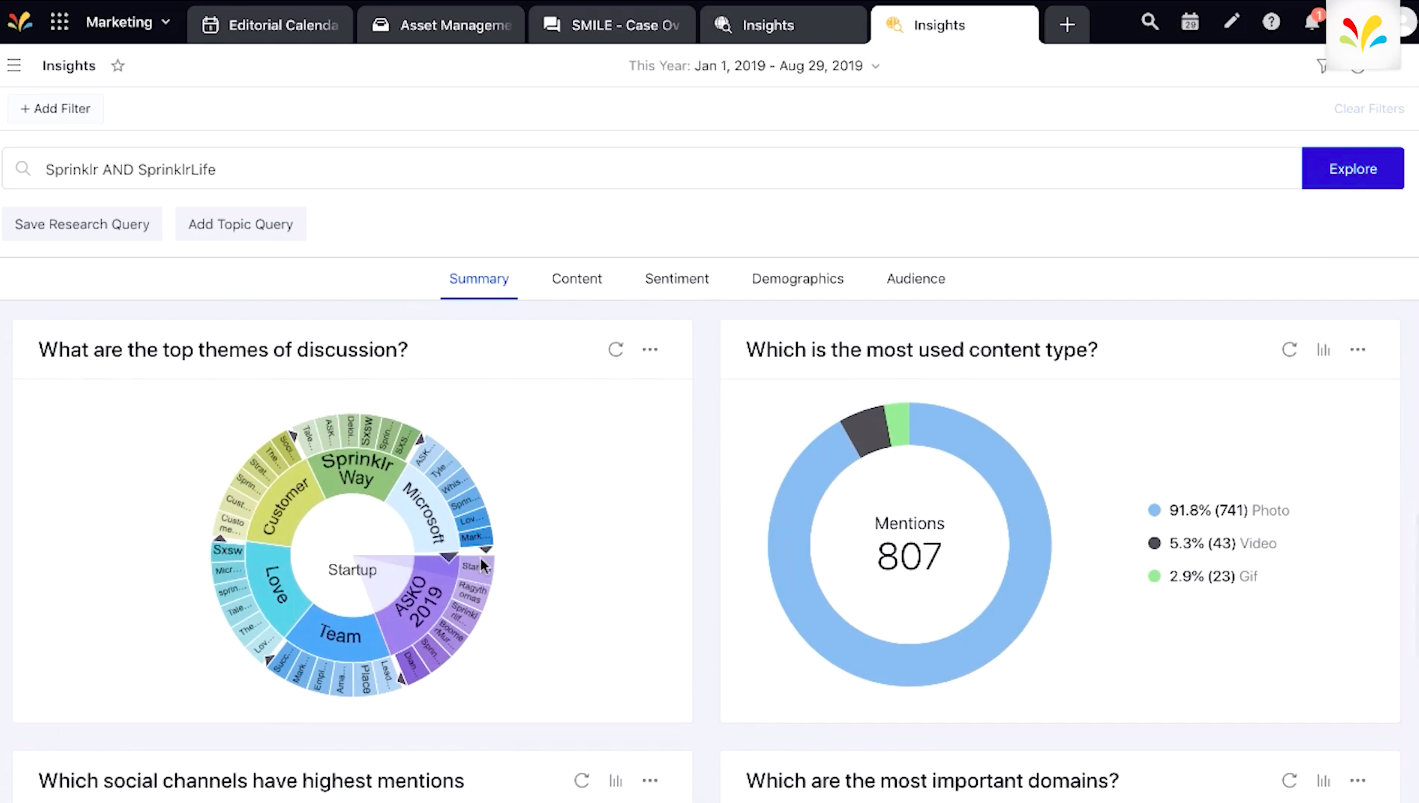Click the dark Video slice of donut
1419x803 pixels.
click(x=866, y=432)
